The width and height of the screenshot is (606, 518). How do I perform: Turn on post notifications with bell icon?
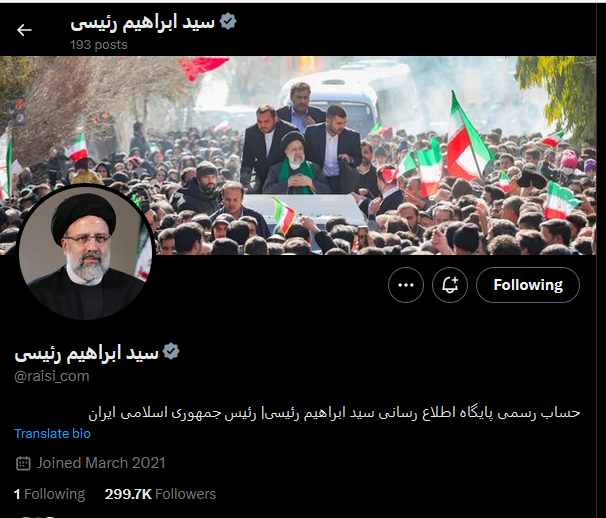(x=450, y=285)
